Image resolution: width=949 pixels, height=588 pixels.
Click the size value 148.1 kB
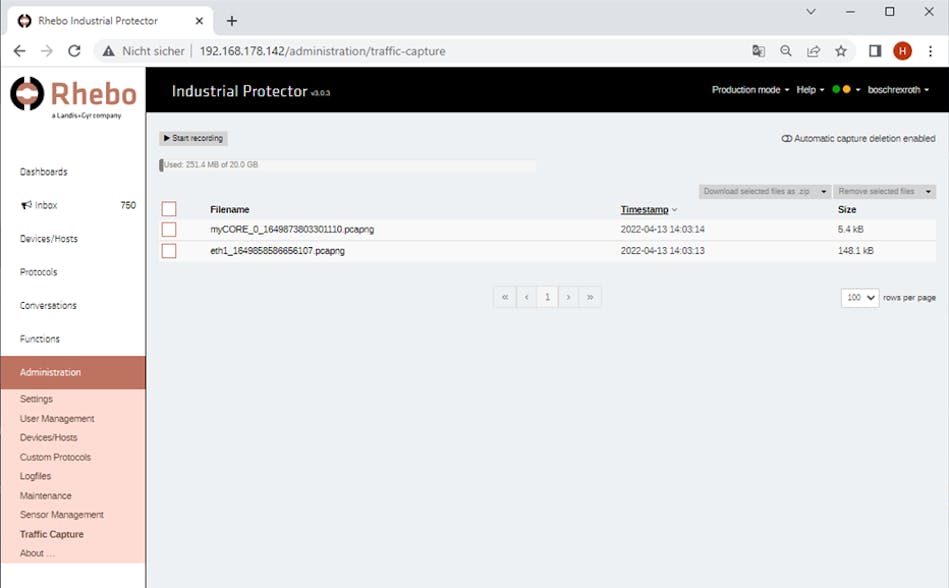pos(856,250)
